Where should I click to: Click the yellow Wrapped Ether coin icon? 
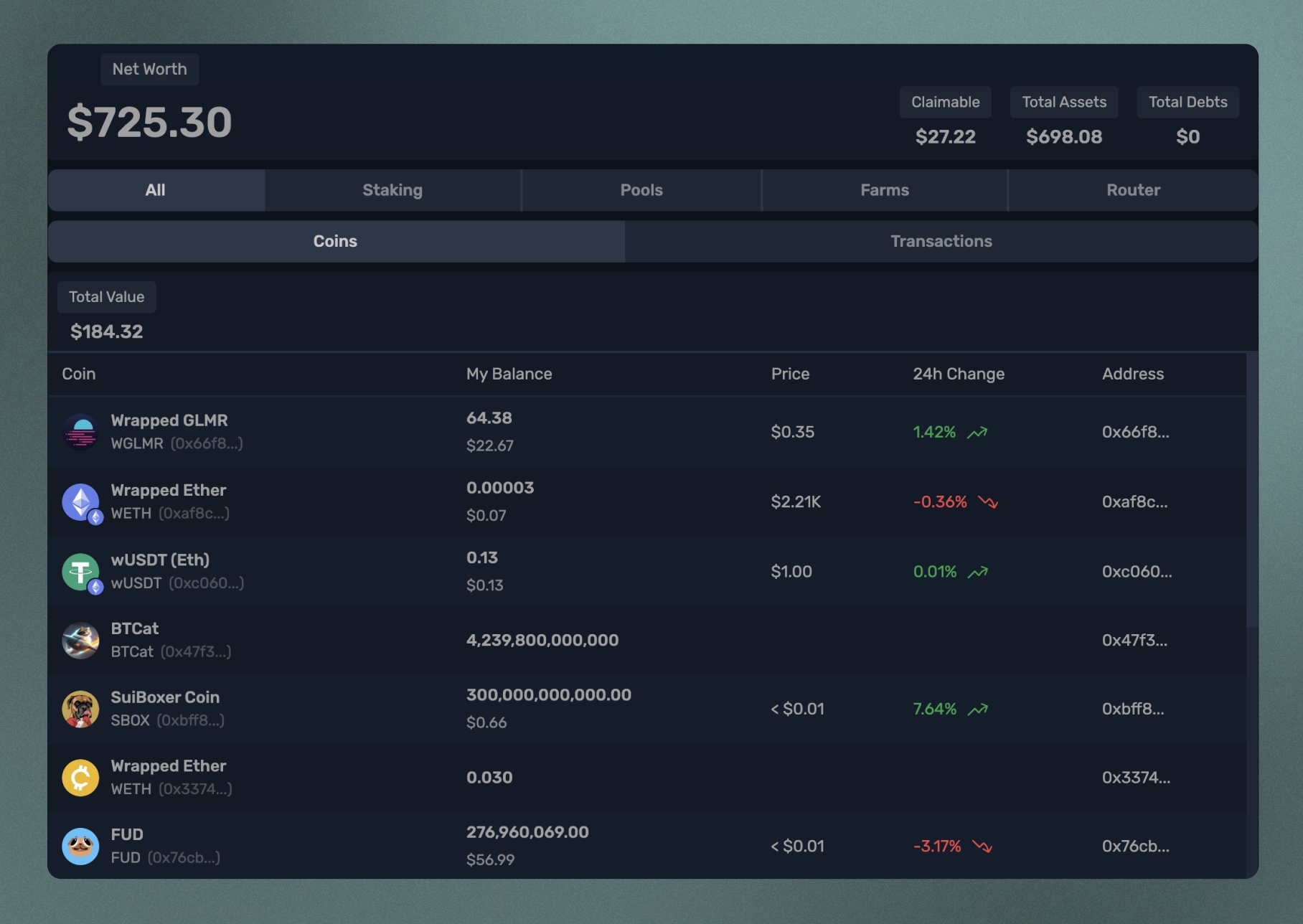tap(80, 778)
